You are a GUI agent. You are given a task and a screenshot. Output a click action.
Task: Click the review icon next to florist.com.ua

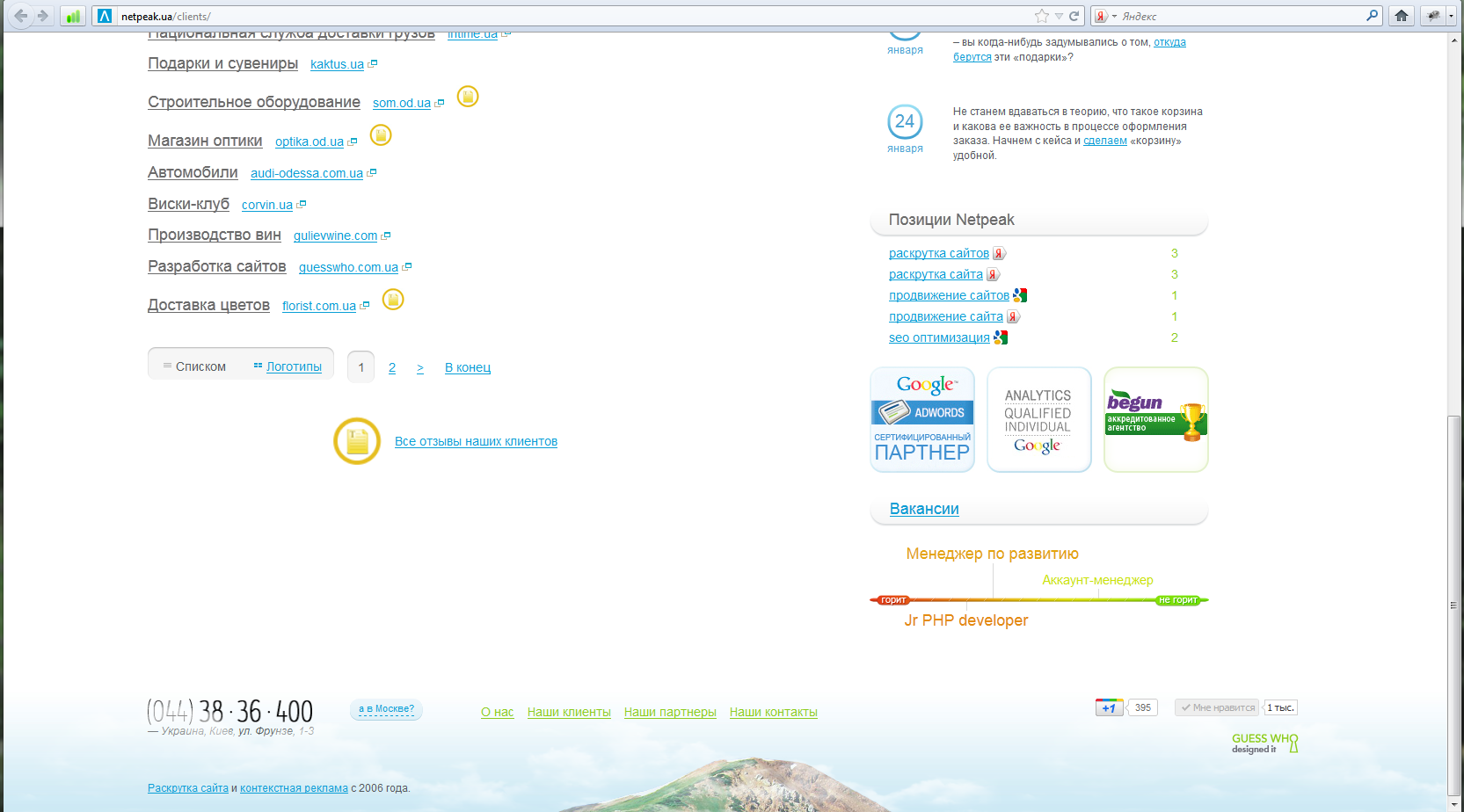394,300
